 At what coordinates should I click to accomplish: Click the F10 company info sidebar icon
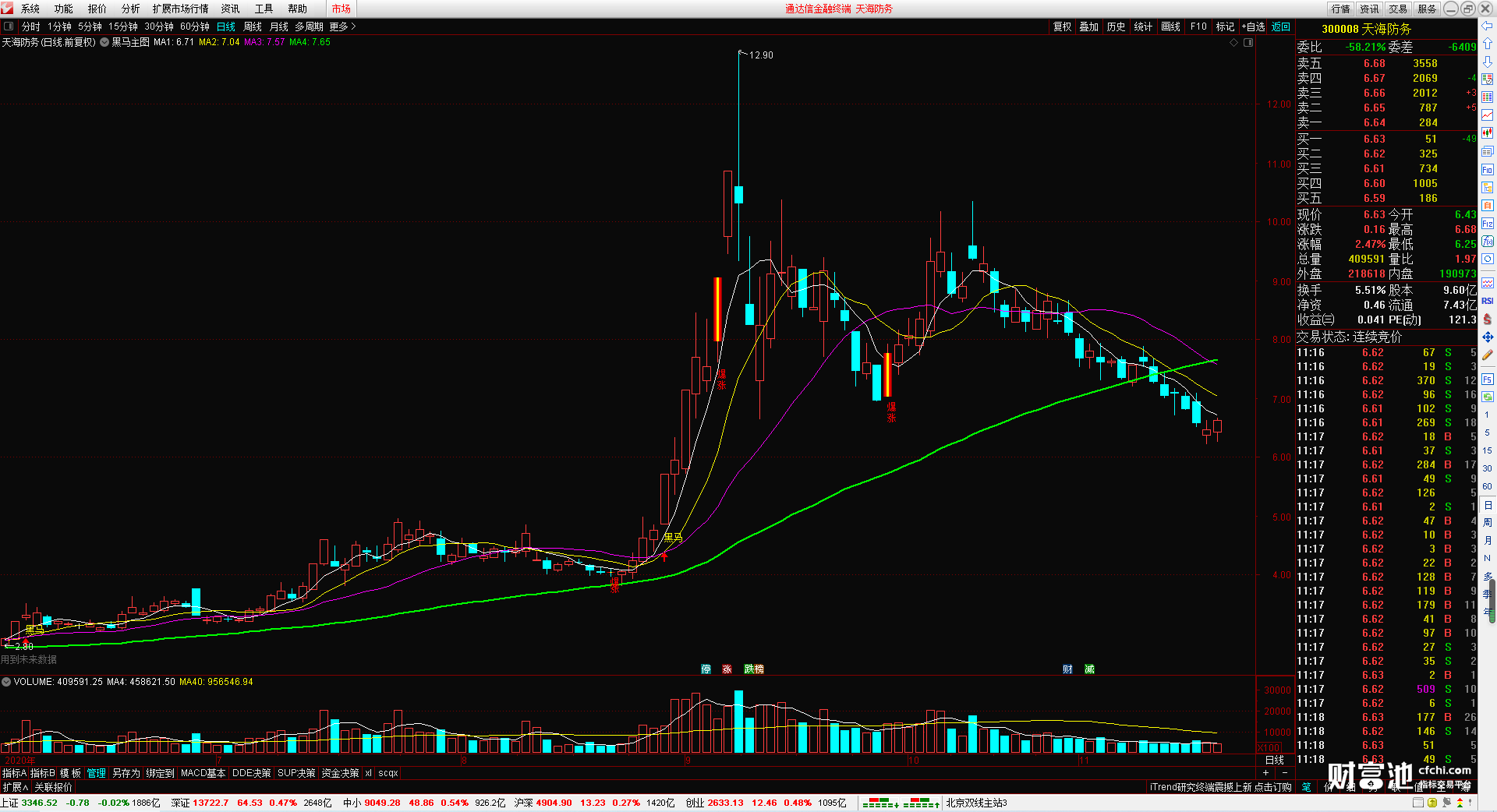point(1487,169)
